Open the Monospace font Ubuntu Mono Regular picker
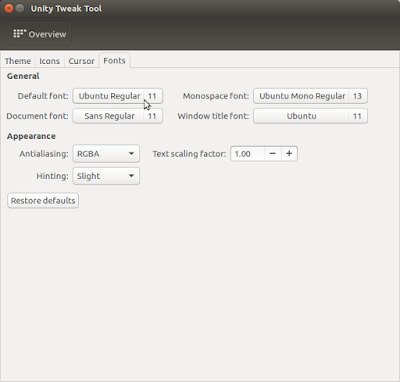 click(310, 96)
